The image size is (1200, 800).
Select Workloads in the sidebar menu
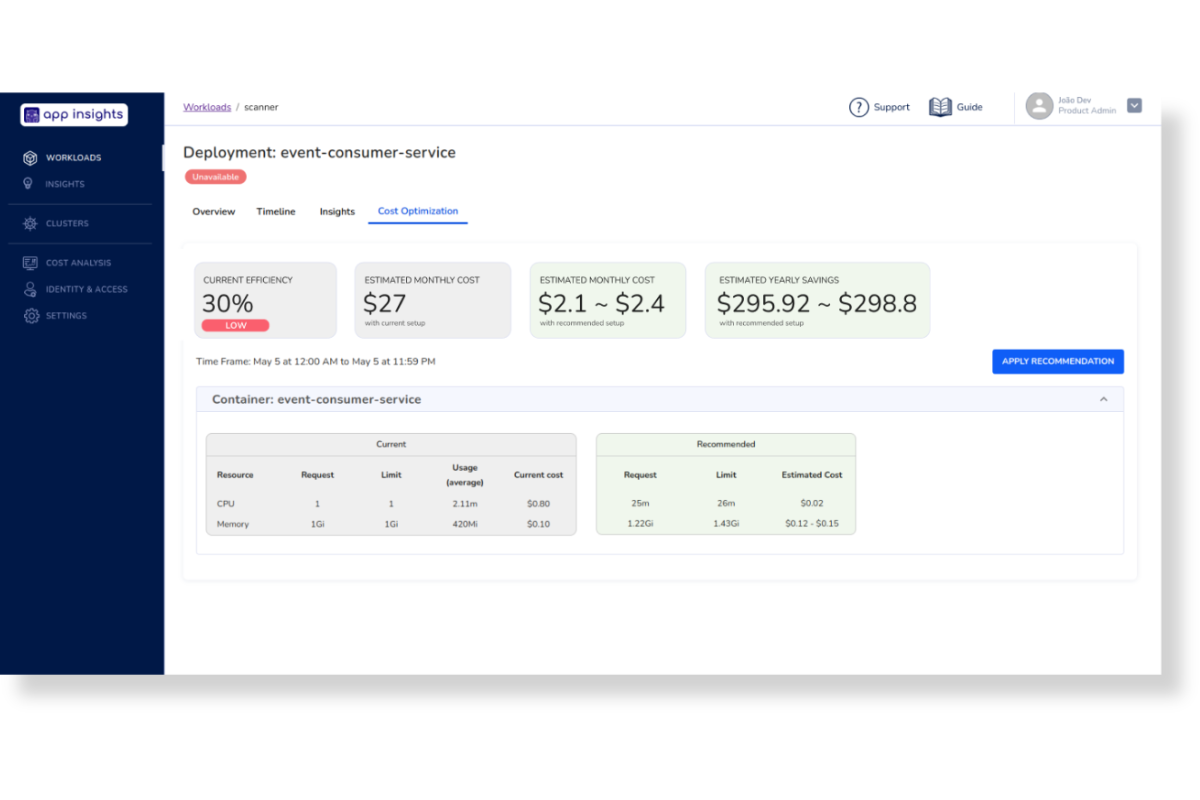point(73,158)
